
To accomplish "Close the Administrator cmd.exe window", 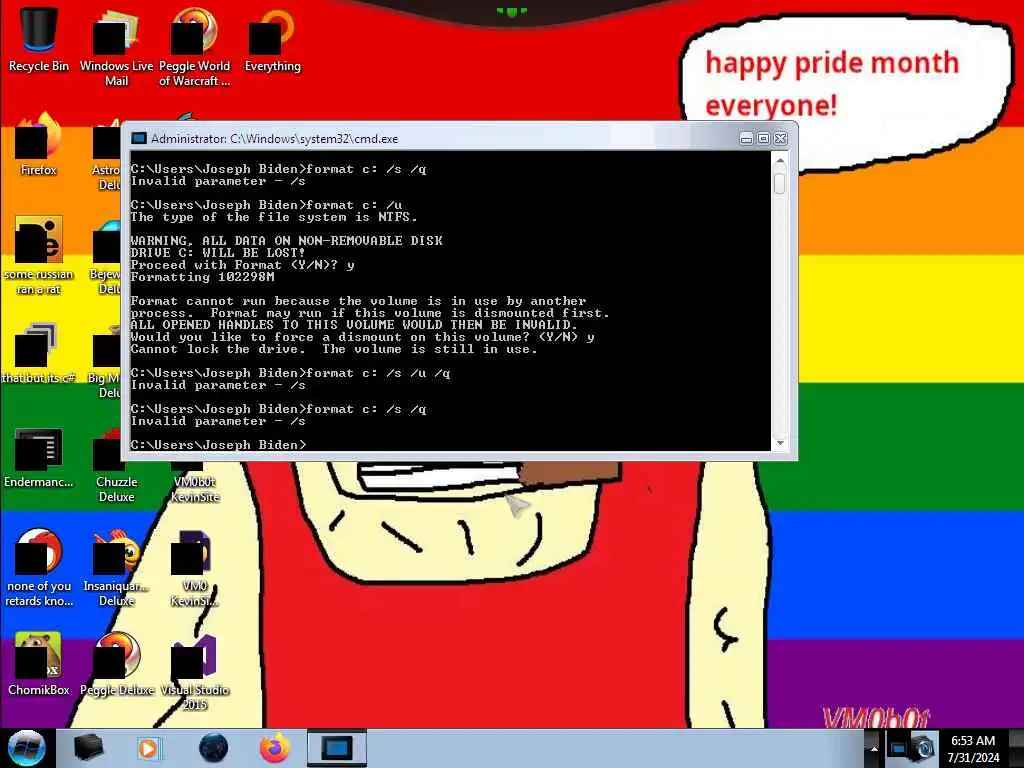I will 780,138.
